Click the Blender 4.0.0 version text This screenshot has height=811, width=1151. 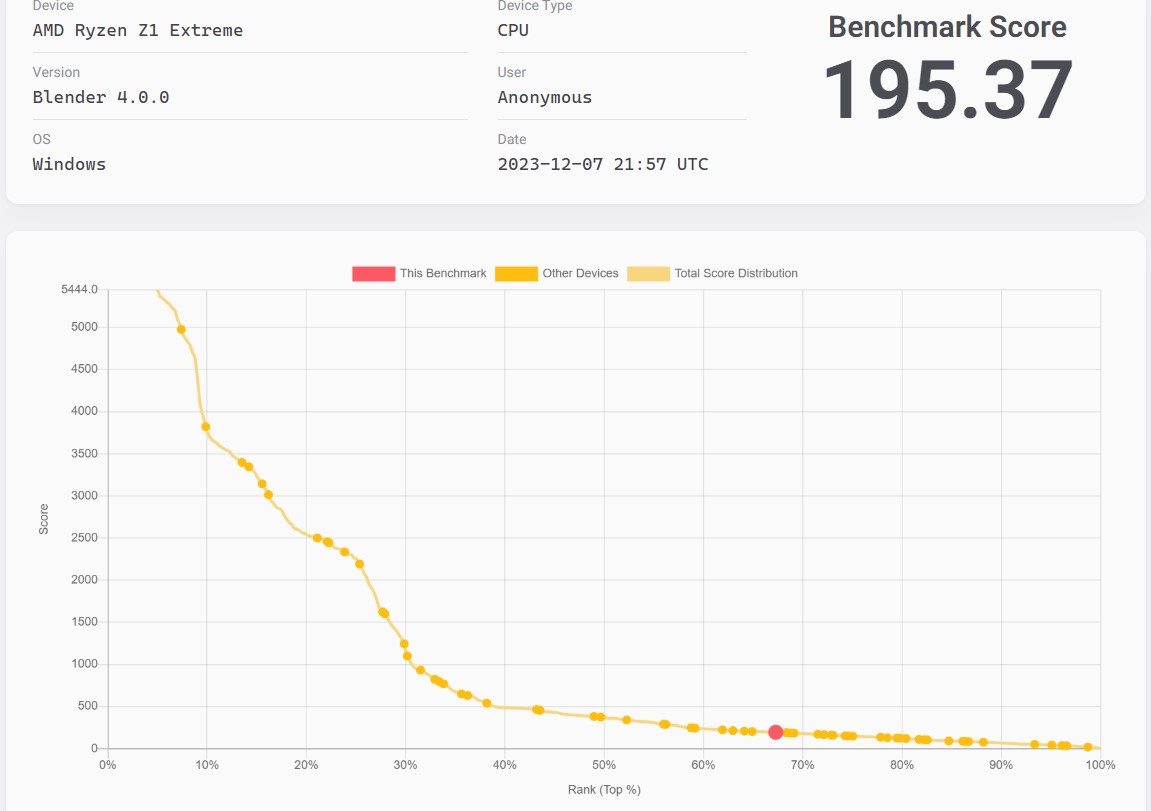coord(101,97)
